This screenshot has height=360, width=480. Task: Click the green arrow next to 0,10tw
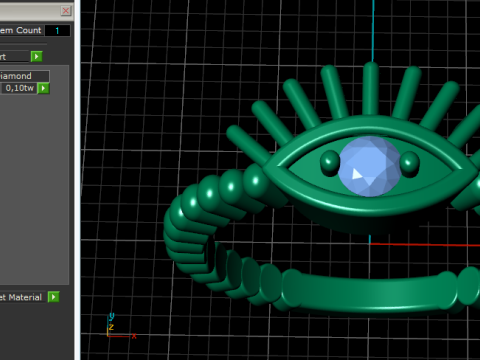tap(43, 88)
